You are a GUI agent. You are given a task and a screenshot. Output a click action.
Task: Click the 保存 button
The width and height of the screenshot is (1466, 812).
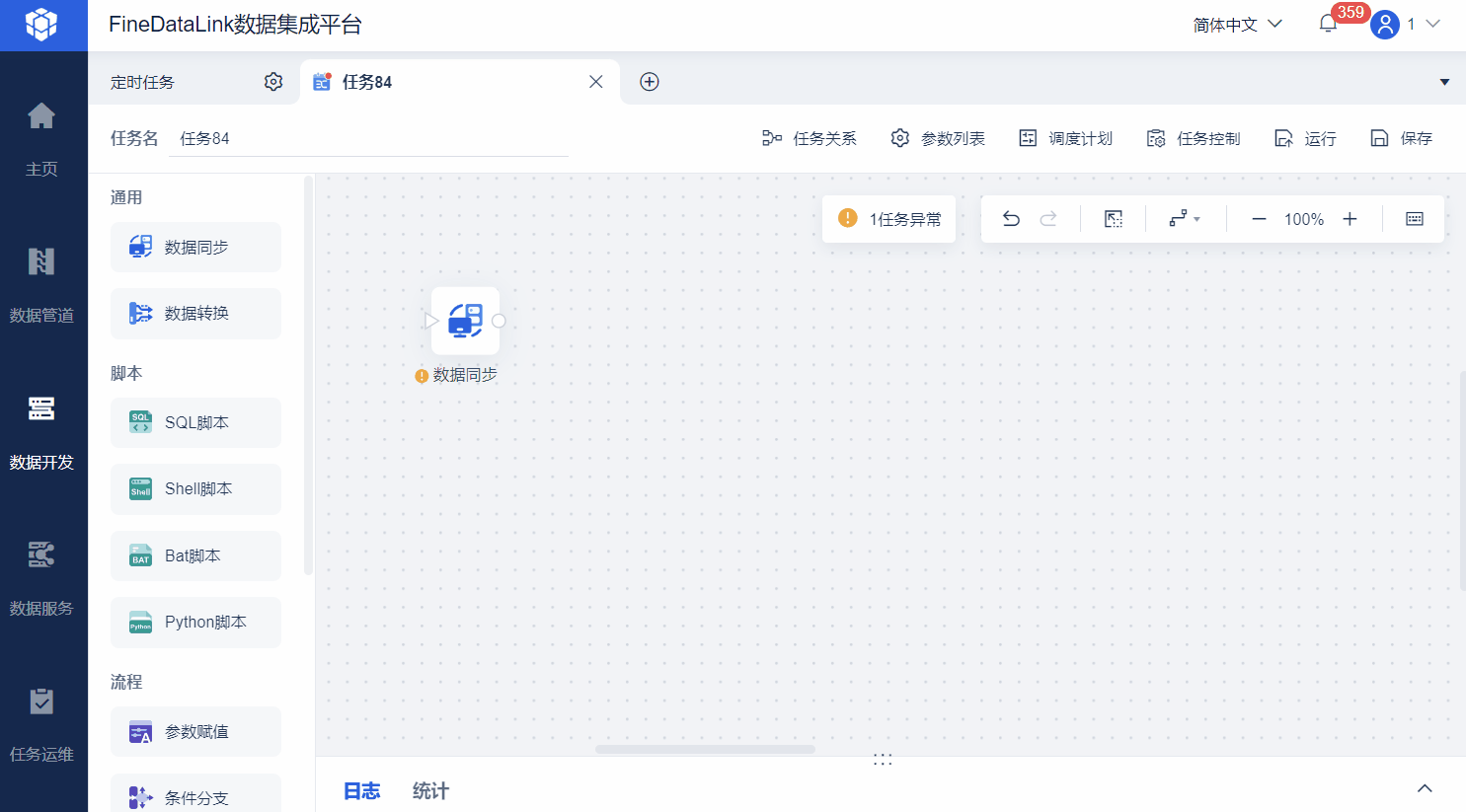pyautogui.click(x=1401, y=138)
